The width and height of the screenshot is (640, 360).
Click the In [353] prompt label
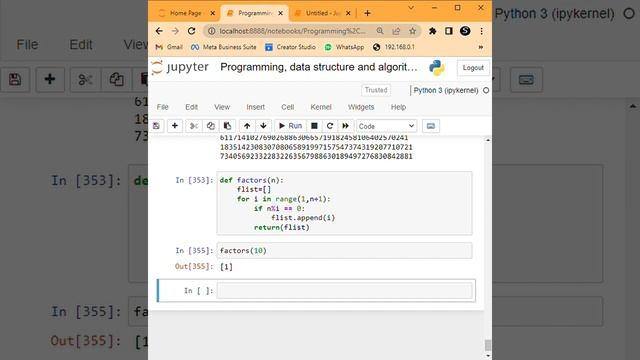(194, 180)
